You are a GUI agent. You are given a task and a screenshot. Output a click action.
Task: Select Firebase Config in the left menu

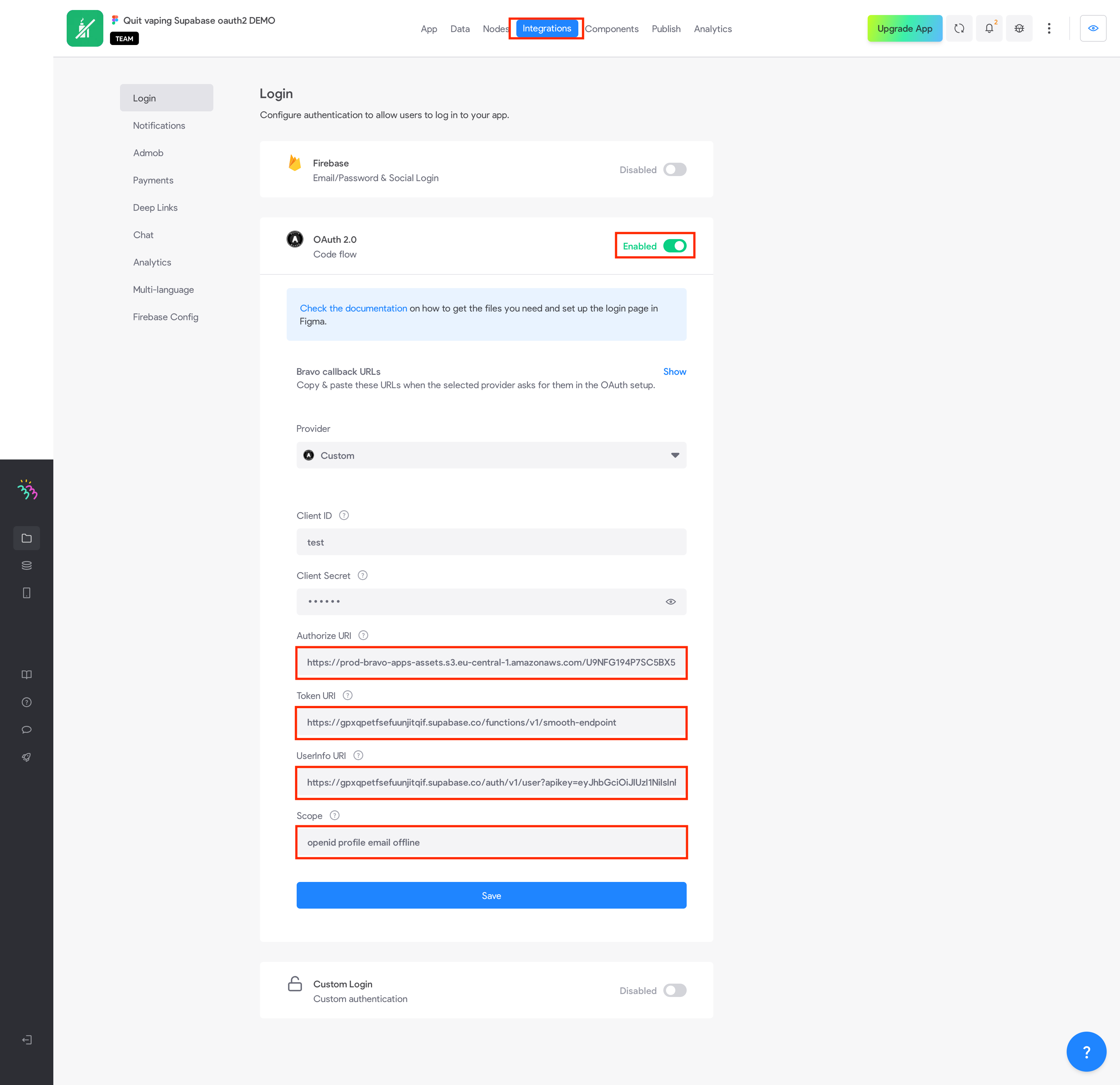(166, 317)
